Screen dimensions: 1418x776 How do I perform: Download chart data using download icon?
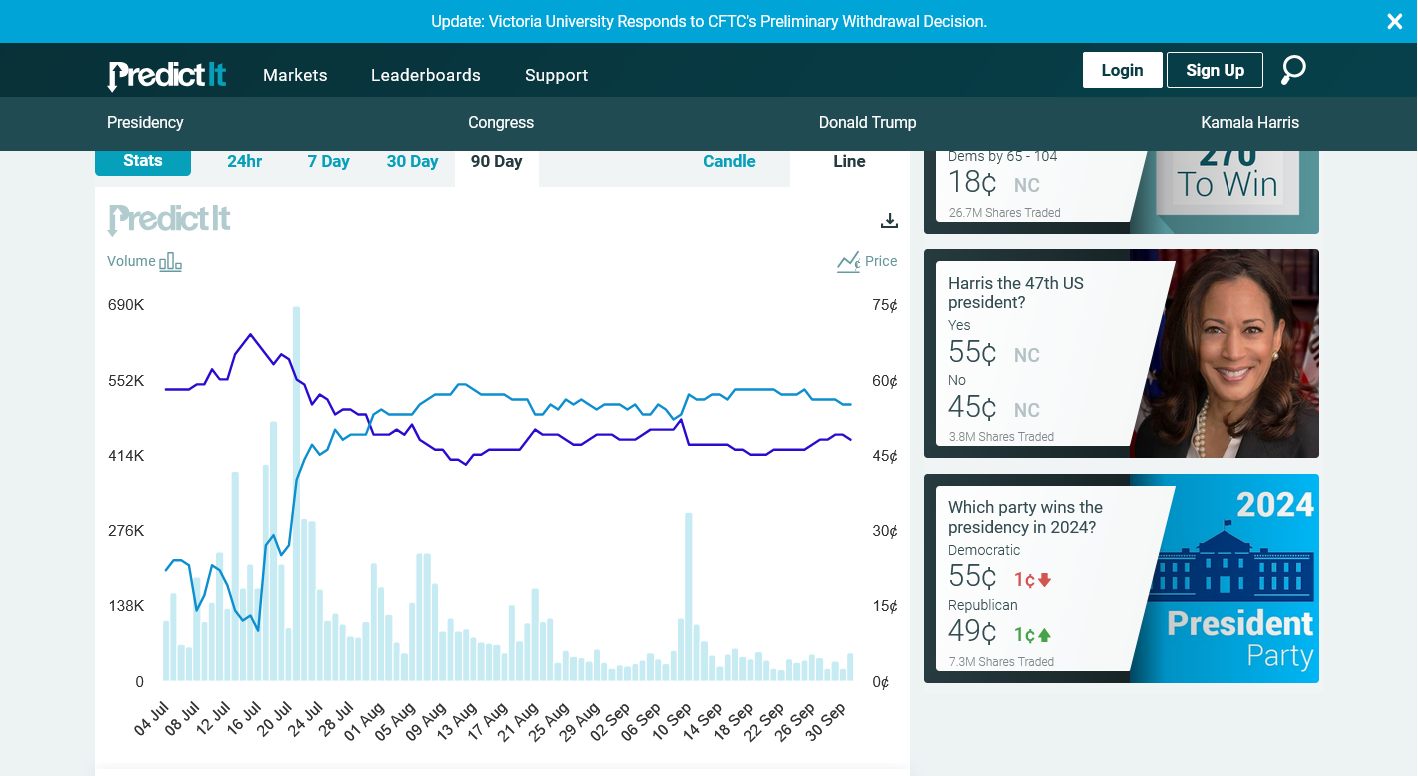pos(889,221)
